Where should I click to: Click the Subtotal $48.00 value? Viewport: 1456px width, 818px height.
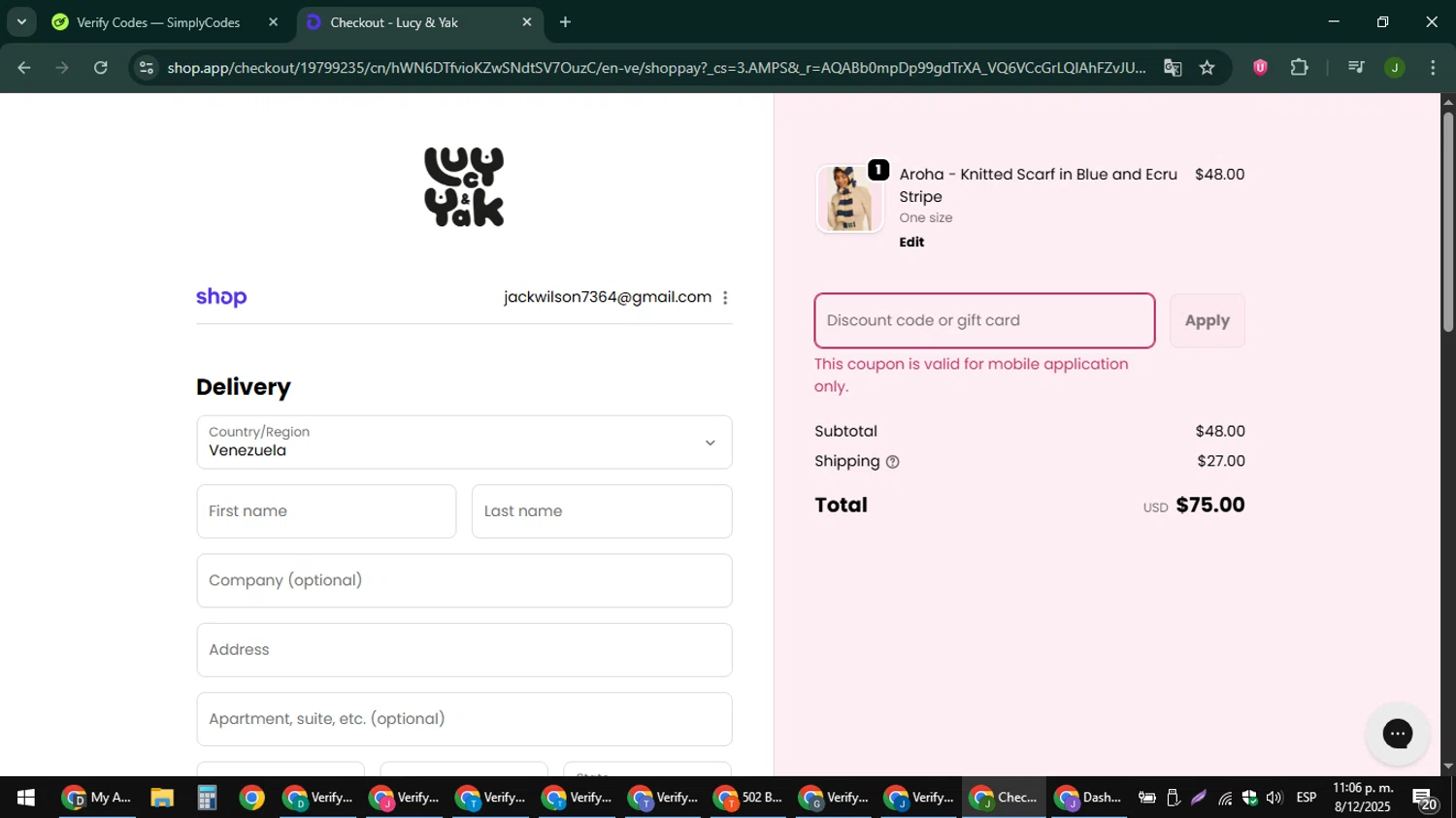(1220, 431)
